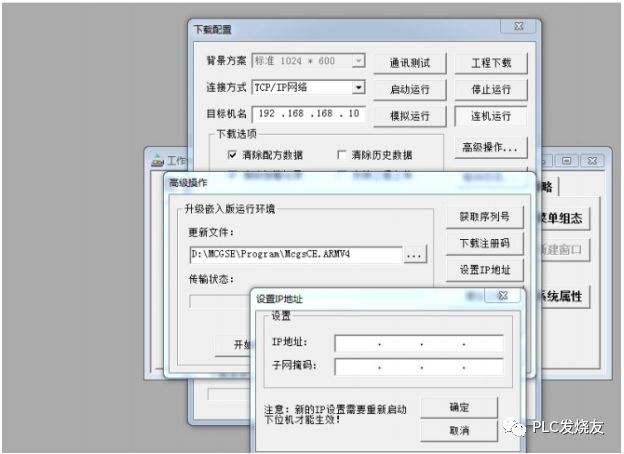Enable 清除历史数据 checkbox
The width and height of the screenshot is (624, 454).
click(341, 154)
